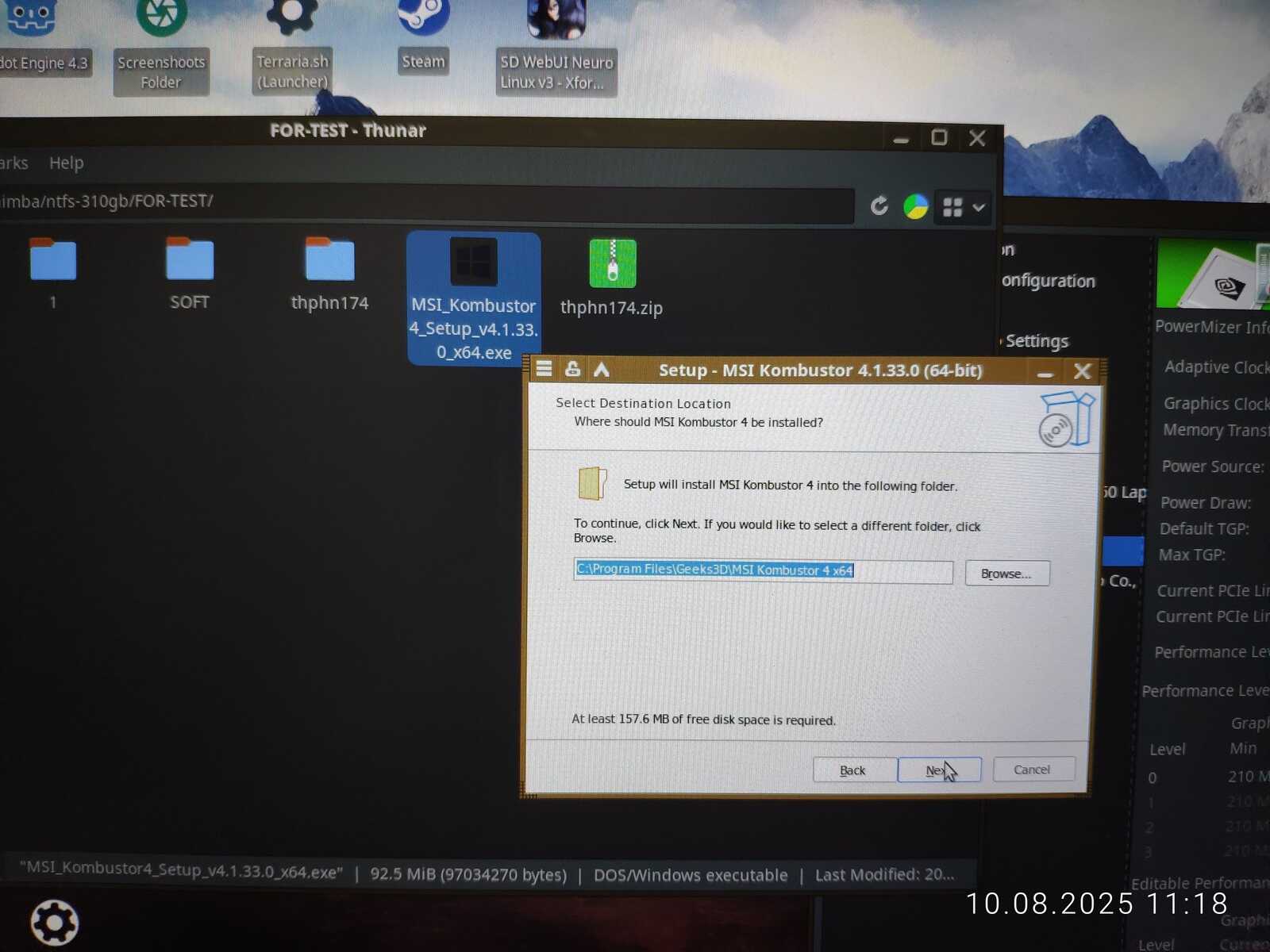Click the Browse... button in Setup

pos(1006,574)
